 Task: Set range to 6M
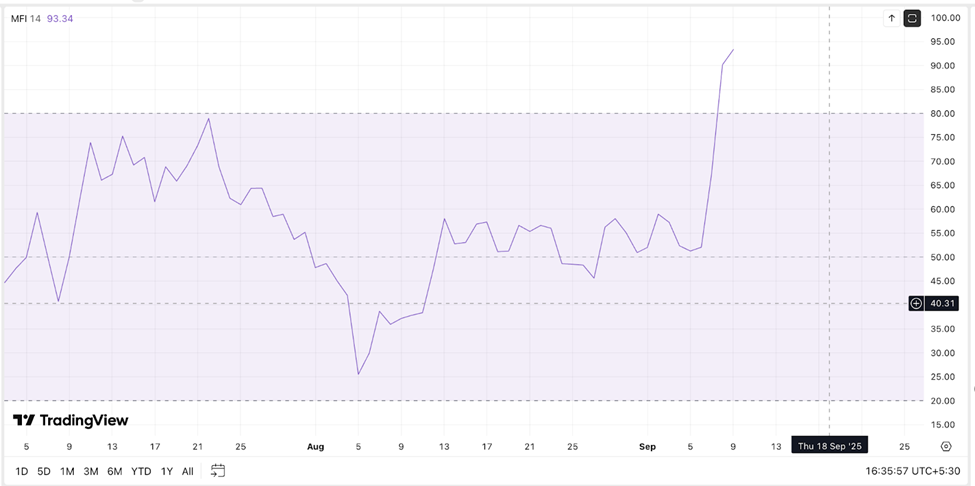tap(115, 471)
